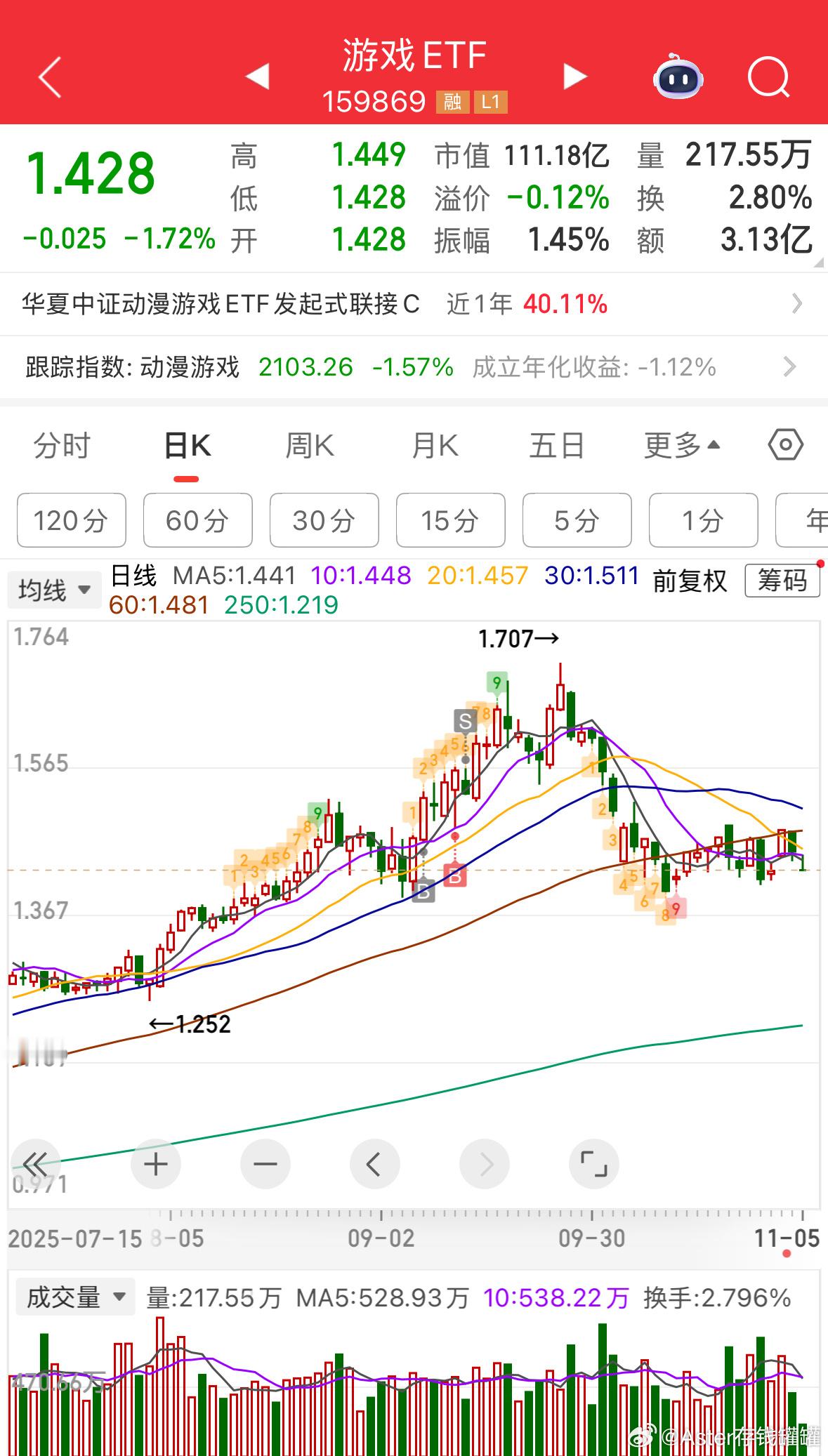Image resolution: width=828 pixels, height=1456 pixels.
Task: Tap the 09-30 date marker
Action: click(x=592, y=1238)
